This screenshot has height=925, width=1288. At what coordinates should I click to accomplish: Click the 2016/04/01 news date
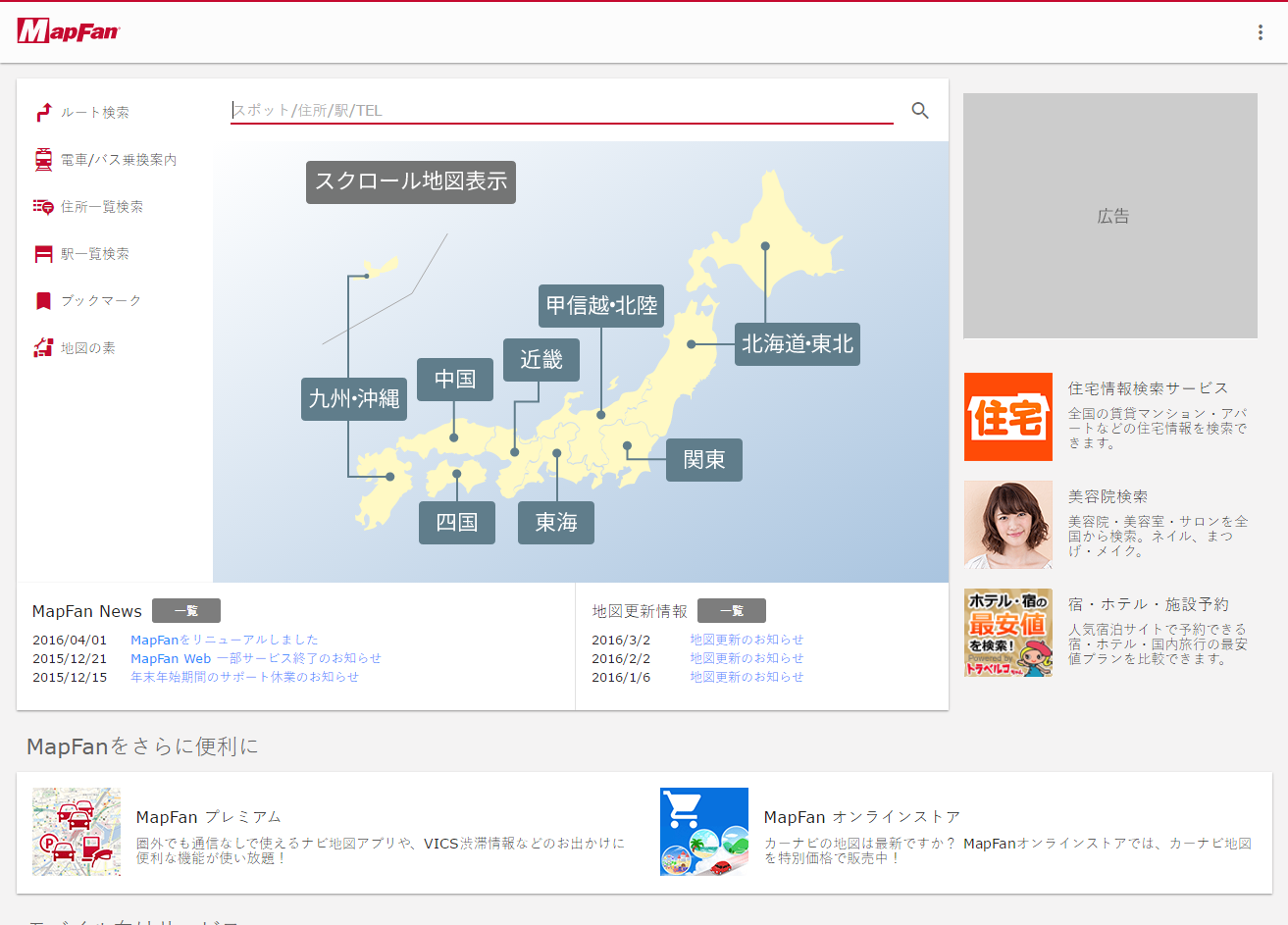[x=70, y=640]
